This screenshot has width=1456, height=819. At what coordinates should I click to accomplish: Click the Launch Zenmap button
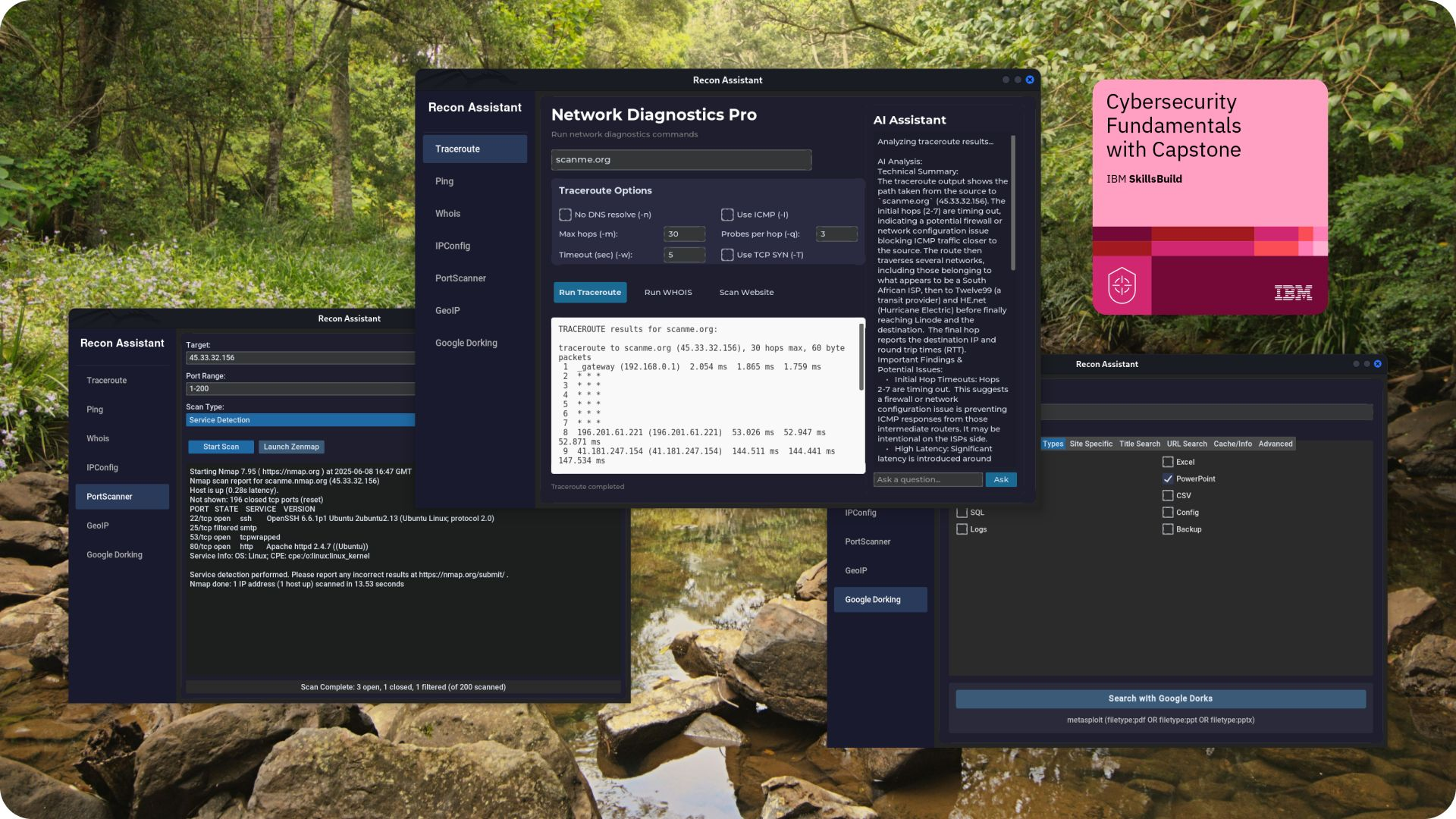click(291, 447)
